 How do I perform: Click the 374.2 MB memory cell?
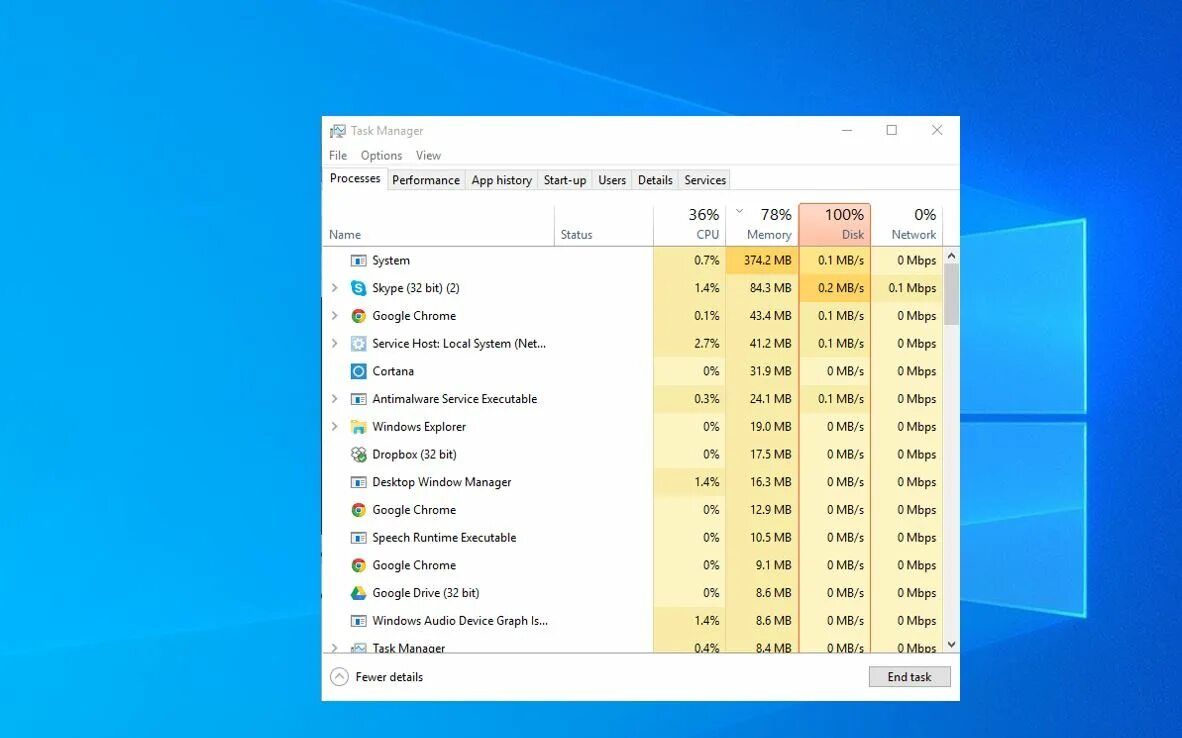[x=762, y=261]
